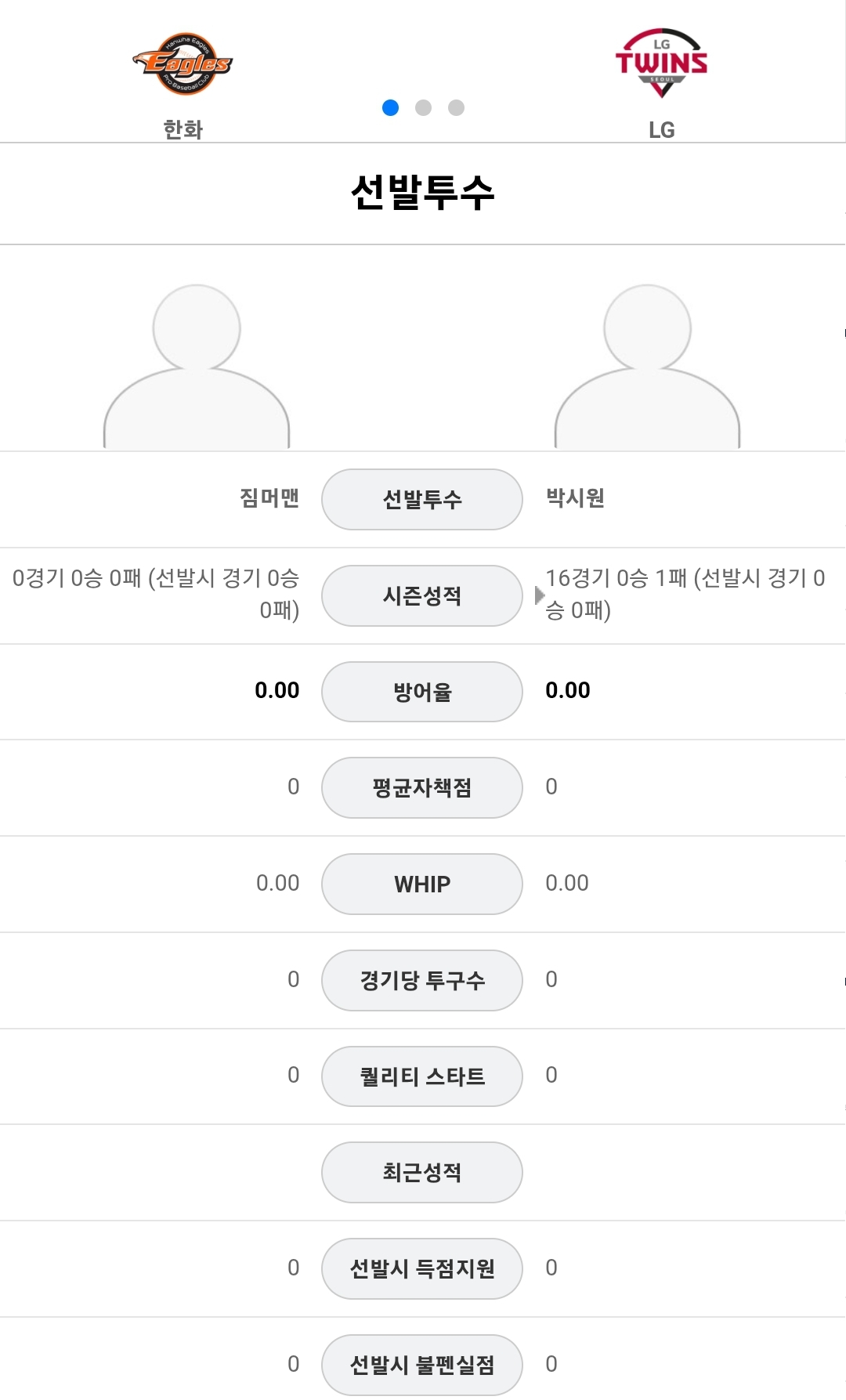Choose the 방어율 stat button
The image size is (846, 1400).
[422, 692]
